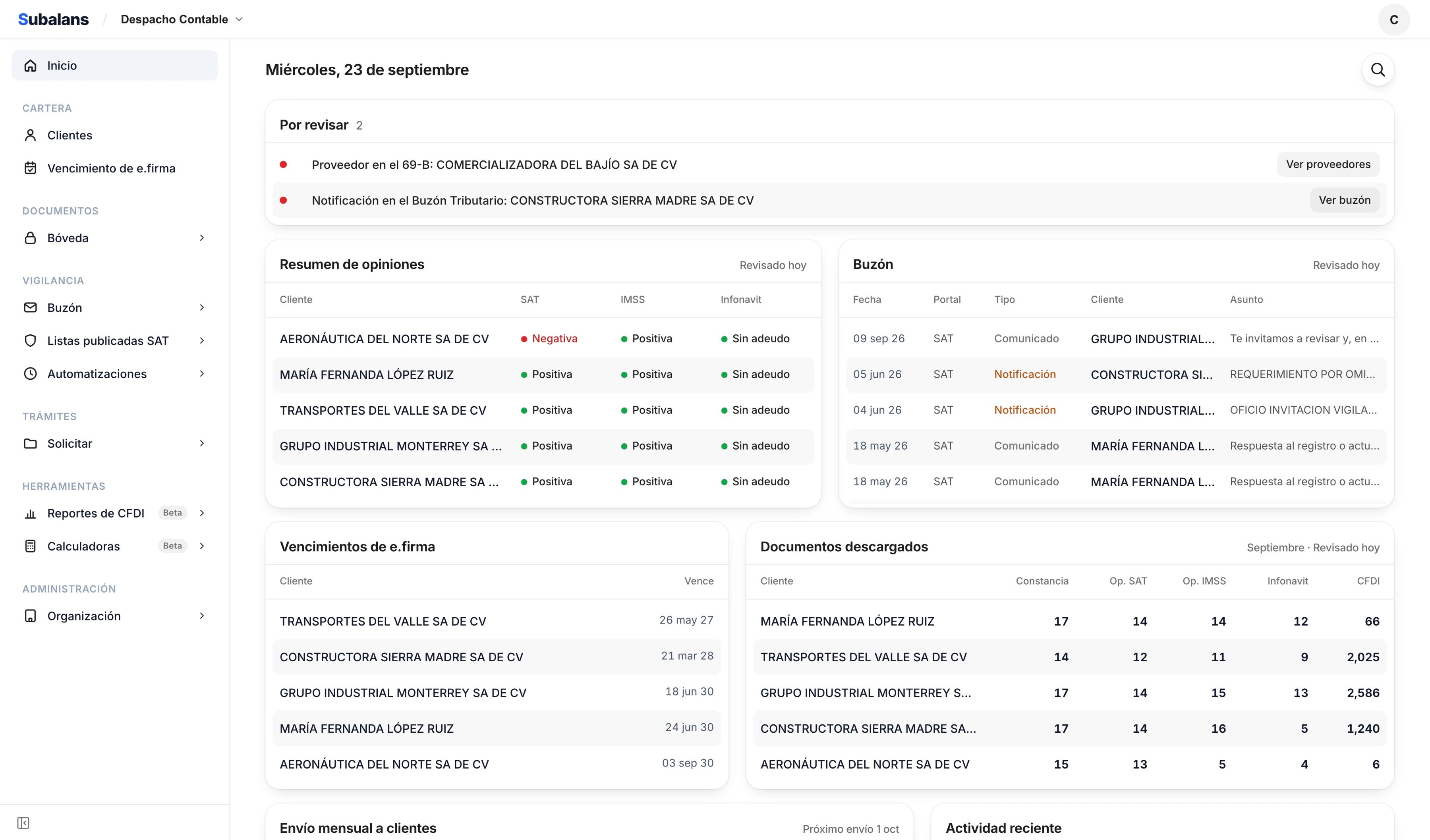The image size is (1430, 840).
Task: Click the Ver buzón button
Action: pos(1344,200)
